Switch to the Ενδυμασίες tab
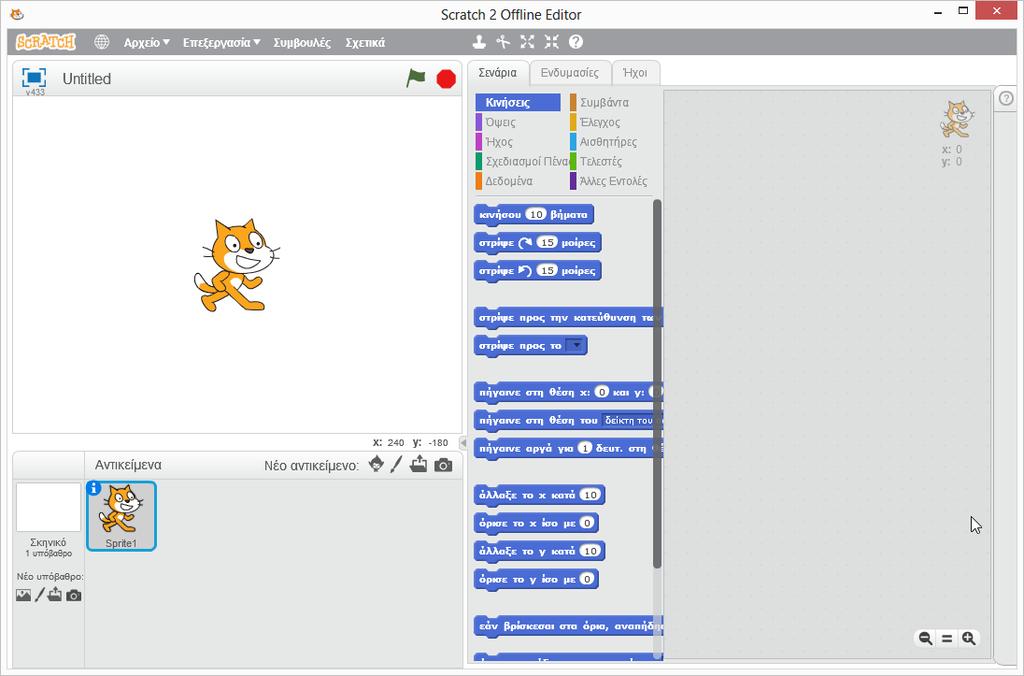The width and height of the screenshot is (1024, 676). [569, 72]
